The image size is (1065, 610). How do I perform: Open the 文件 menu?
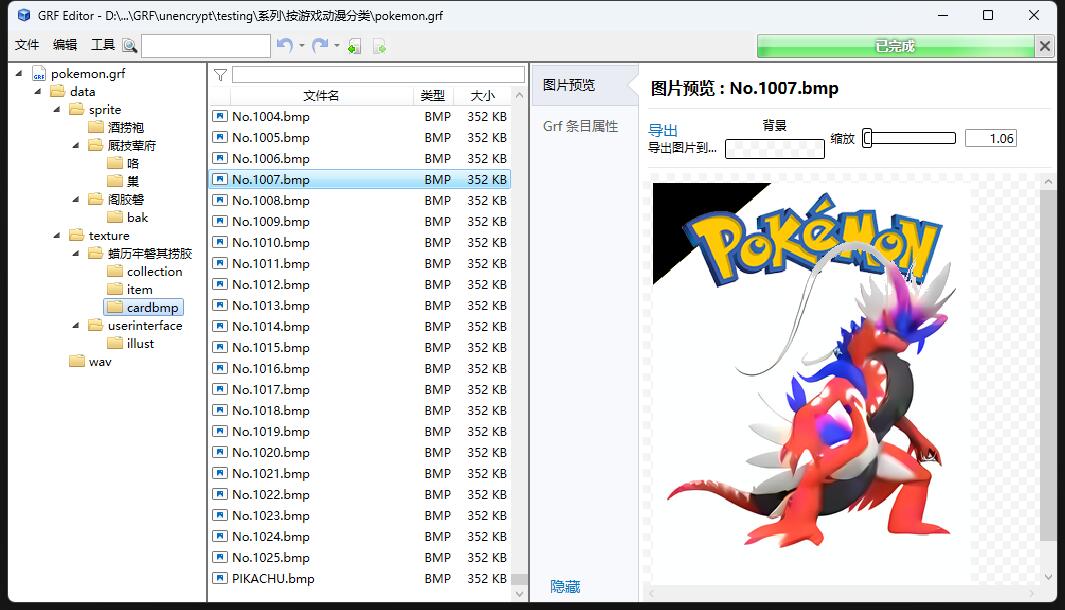(x=27, y=45)
